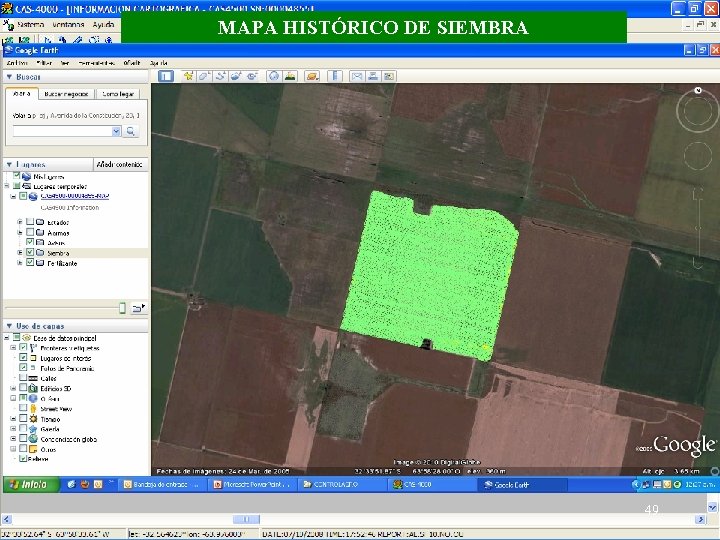
Task: Open the Editar menu
Action: (x=44, y=63)
